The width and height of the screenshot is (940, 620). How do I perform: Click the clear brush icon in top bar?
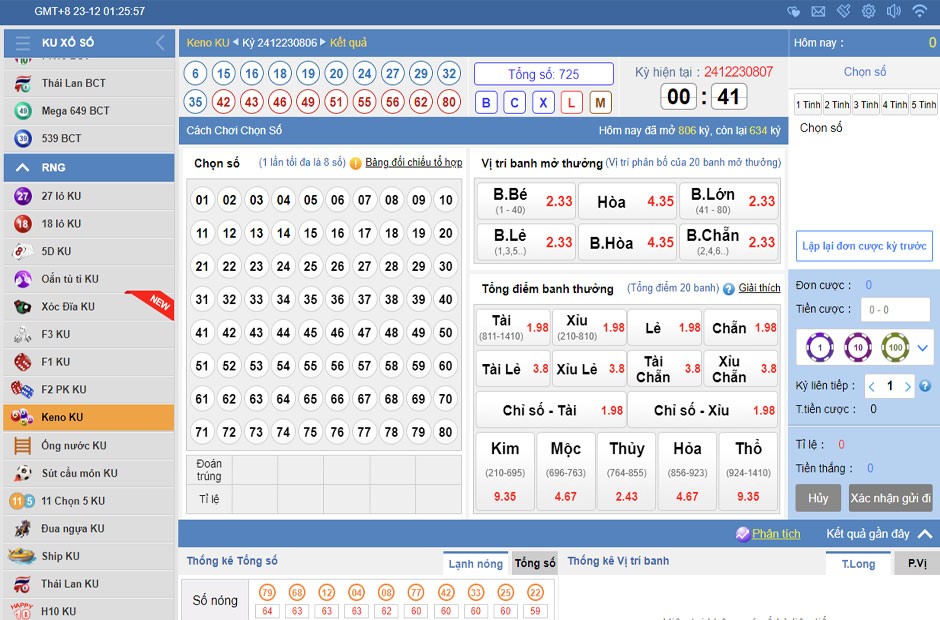coord(843,11)
